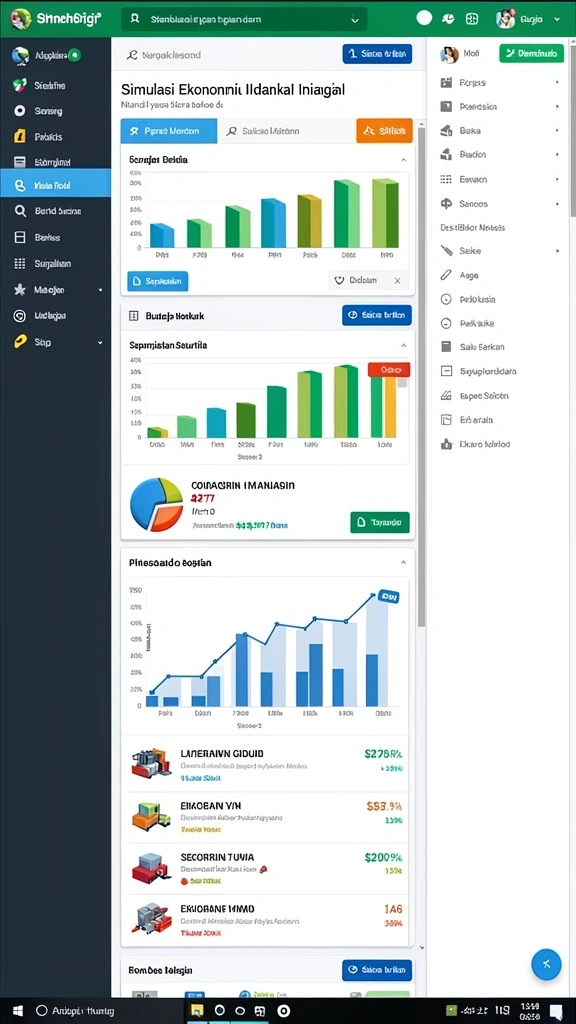Collapse the first bar chart panel chevron
576x1024 pixels.
click(x=404, y=159)
